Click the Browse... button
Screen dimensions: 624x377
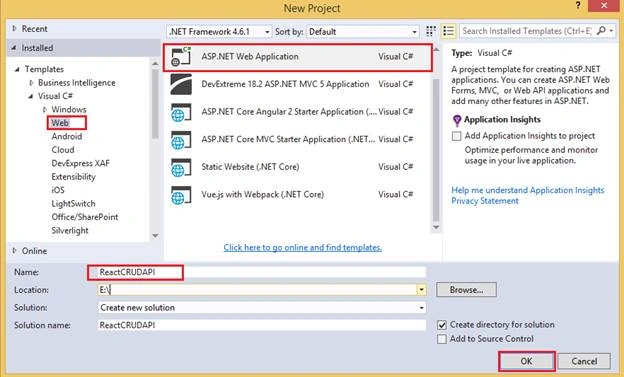point(466,290)
